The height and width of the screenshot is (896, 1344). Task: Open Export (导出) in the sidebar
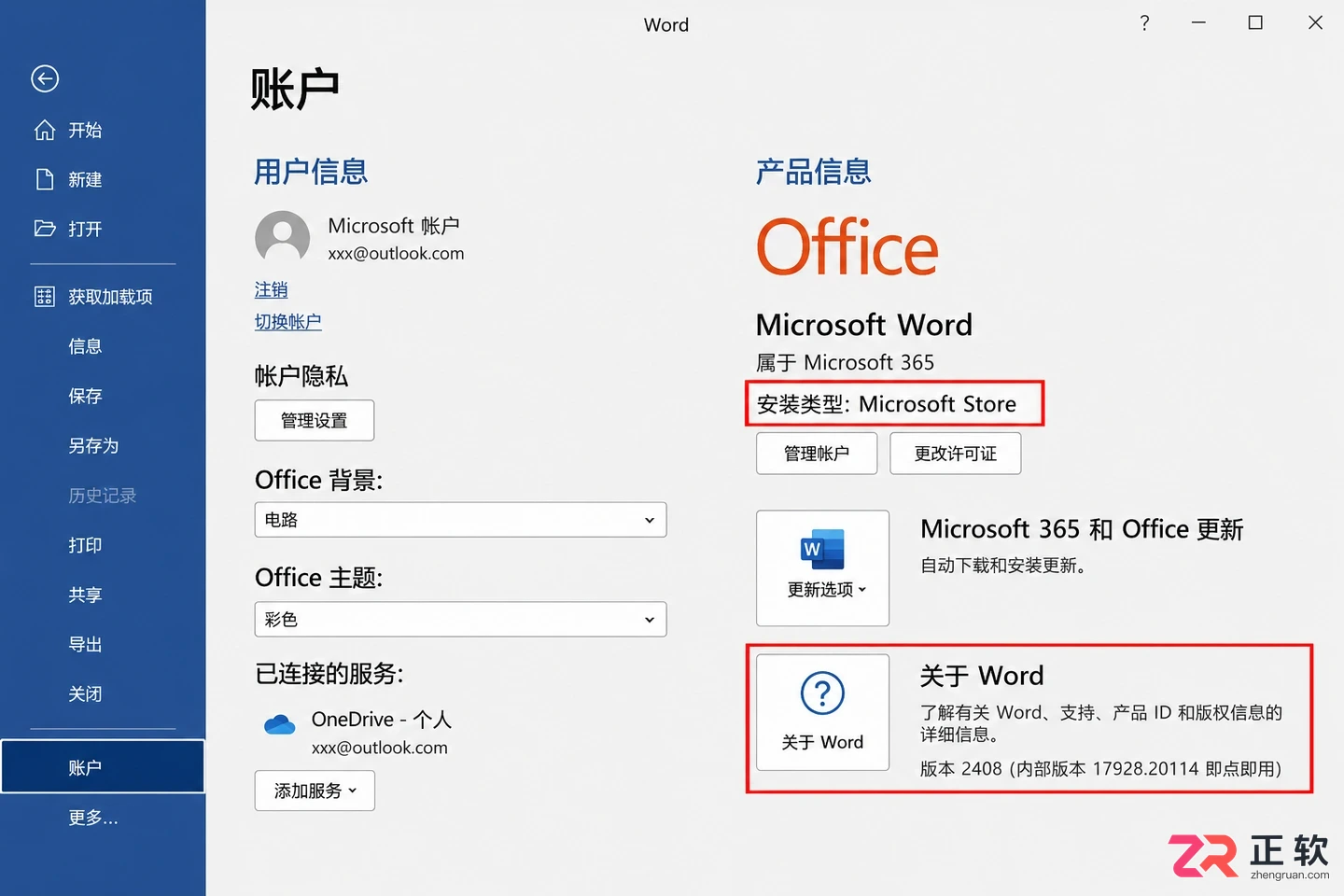point(85,644)
